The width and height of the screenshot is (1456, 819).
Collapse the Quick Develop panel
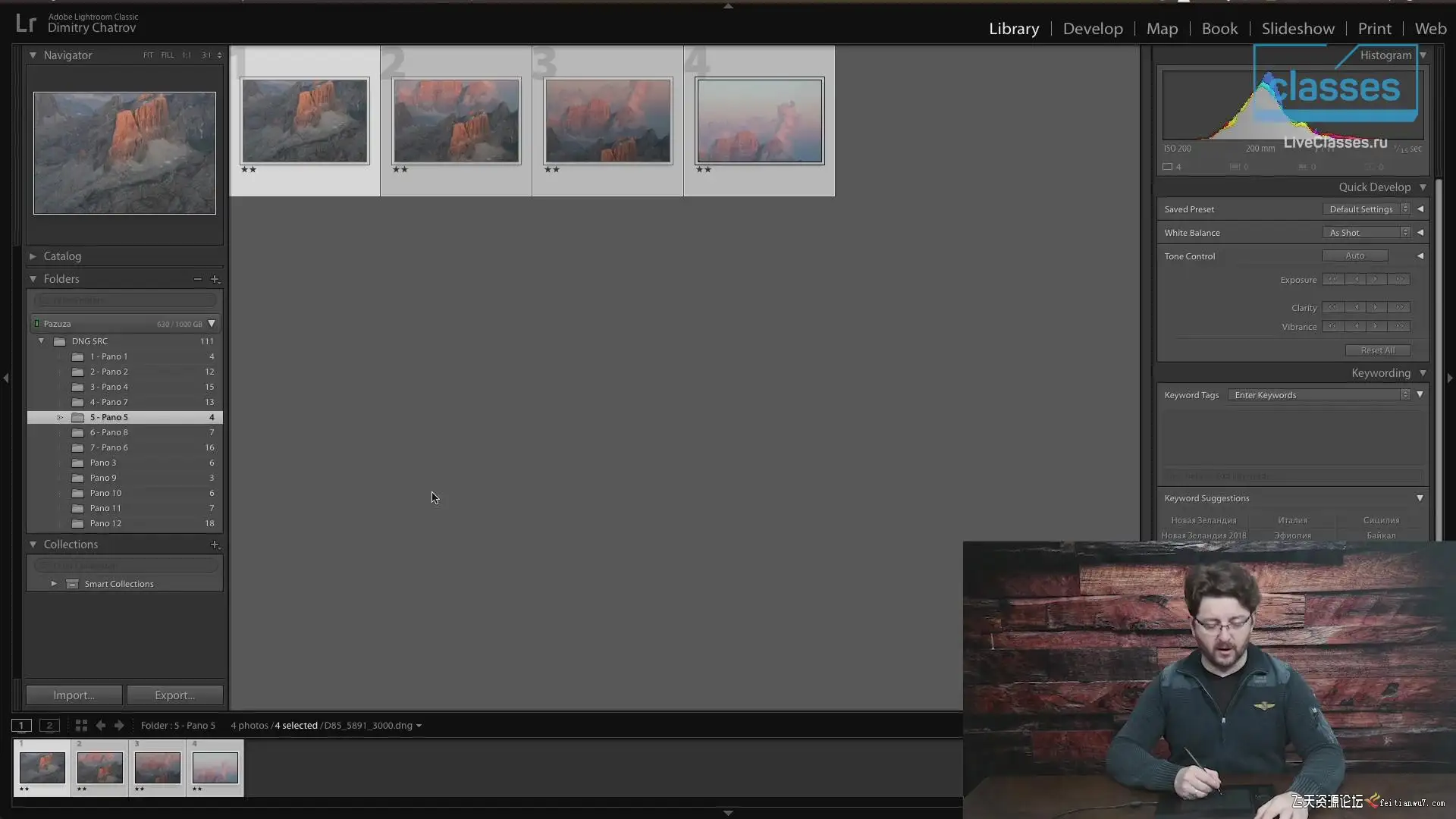point(1423,187)
